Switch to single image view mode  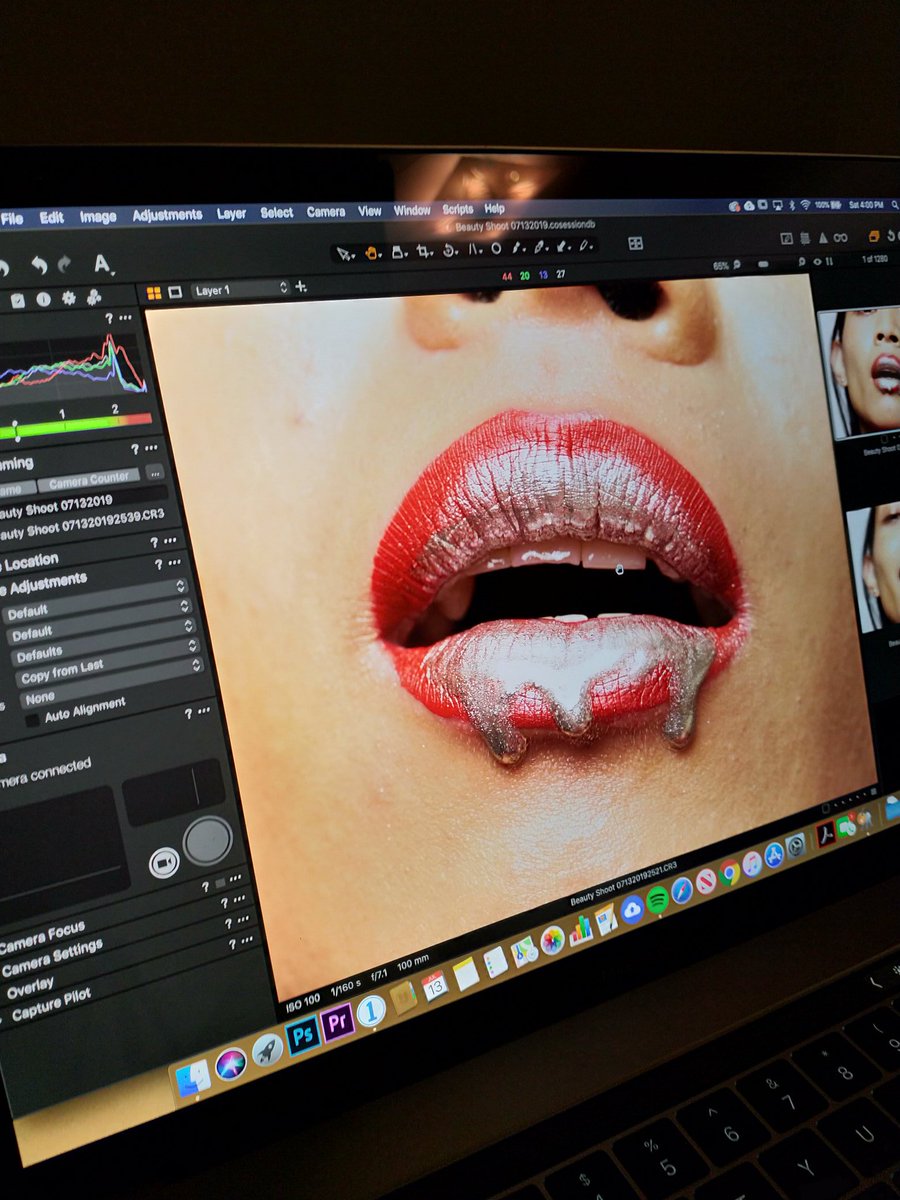tap(175, 292)
